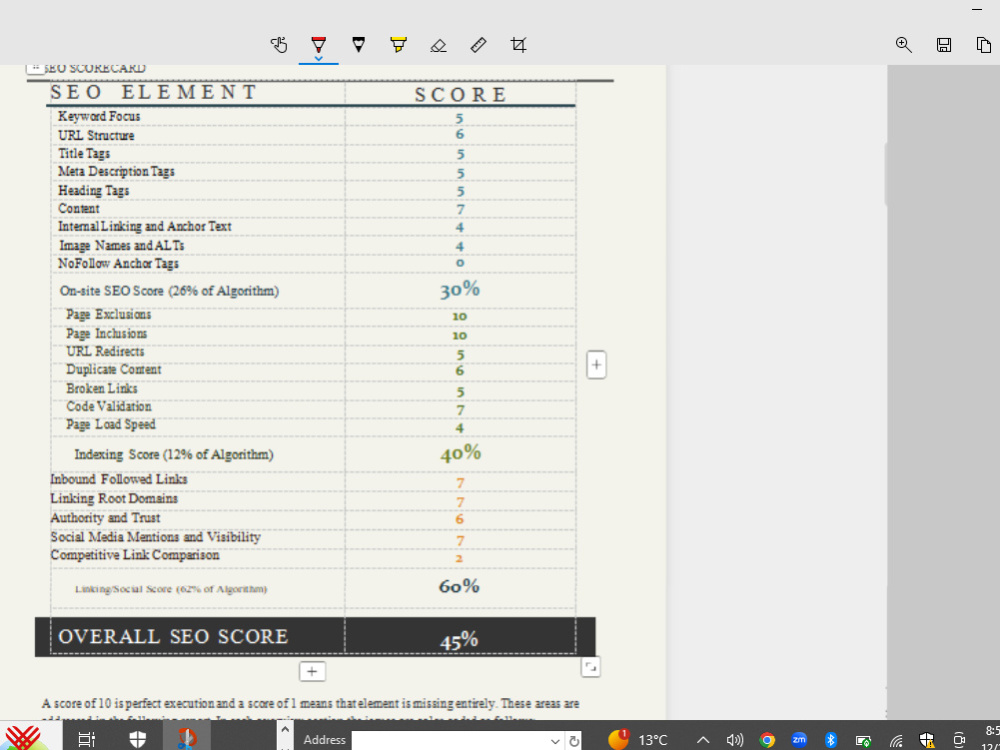Click the 30% On-site SEO score value
This screenshot has height=750, width=1000.
pos(460,290)
